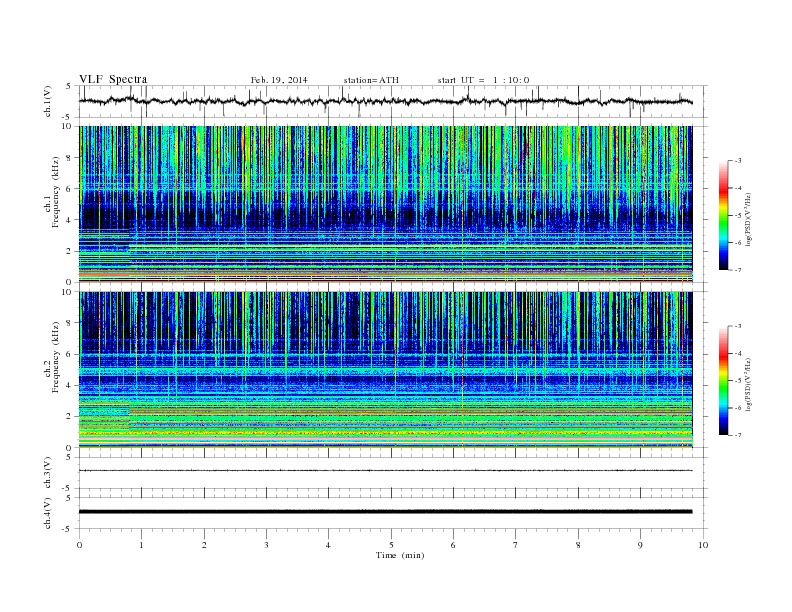Click the time axis tick label "0"
Image resolution: width=792 pixels, height=612 pixels.
(79, 545)
